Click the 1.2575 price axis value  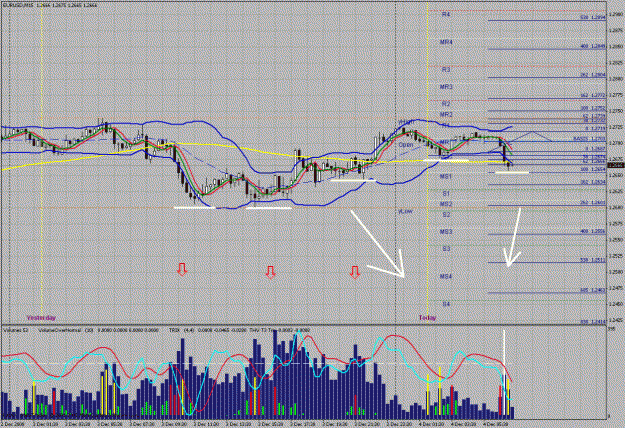point(616,224)
